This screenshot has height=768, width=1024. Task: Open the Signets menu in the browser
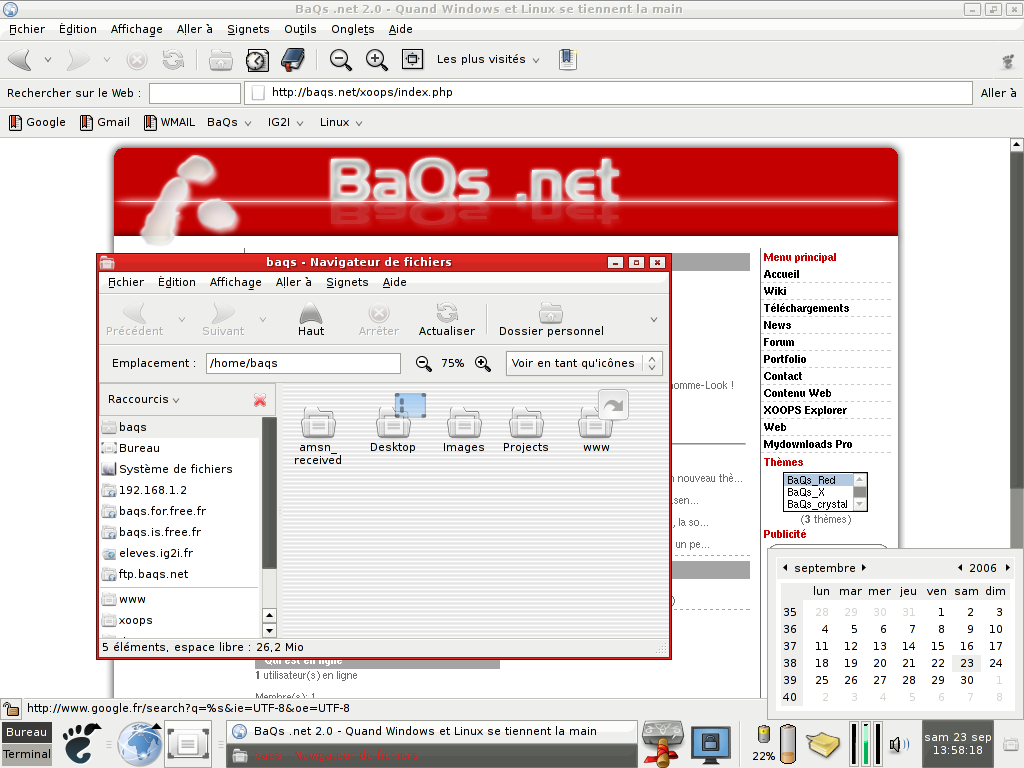coord(248,29)
